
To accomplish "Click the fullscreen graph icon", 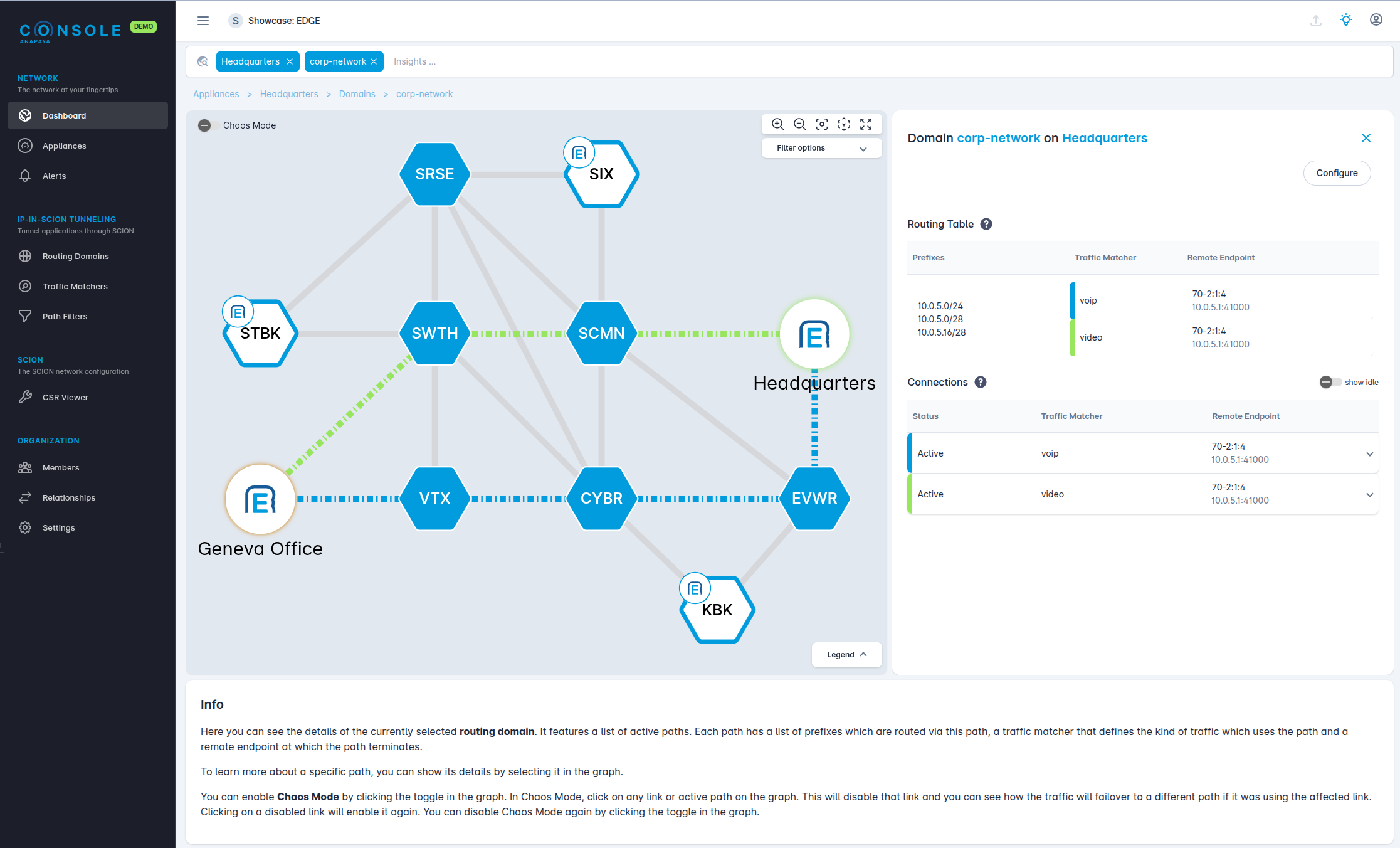I will 866,124.
